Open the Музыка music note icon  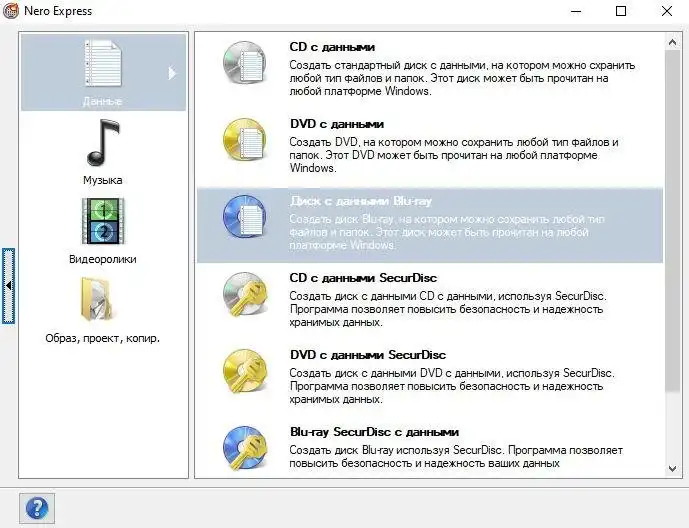(x=103, y=143)
